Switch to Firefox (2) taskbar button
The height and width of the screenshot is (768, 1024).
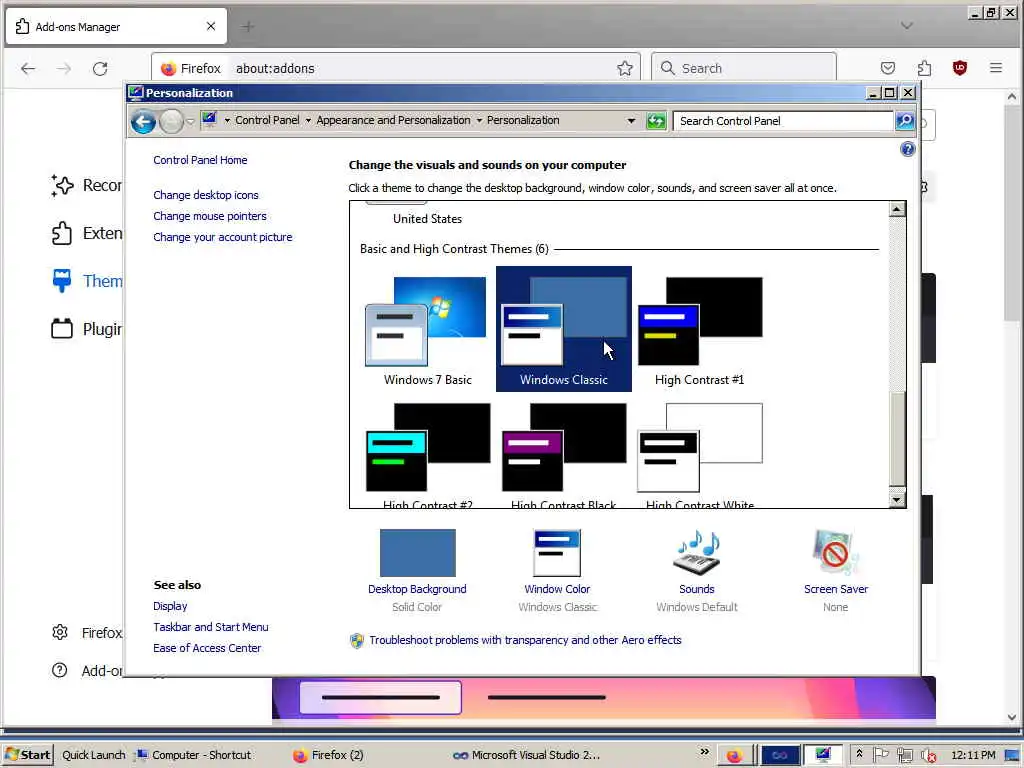[328, 755]
